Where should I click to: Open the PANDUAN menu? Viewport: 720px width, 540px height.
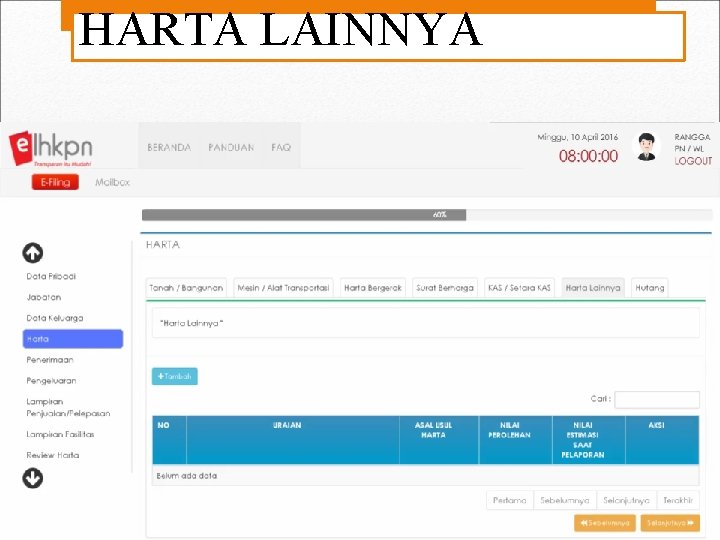point(231,147)
